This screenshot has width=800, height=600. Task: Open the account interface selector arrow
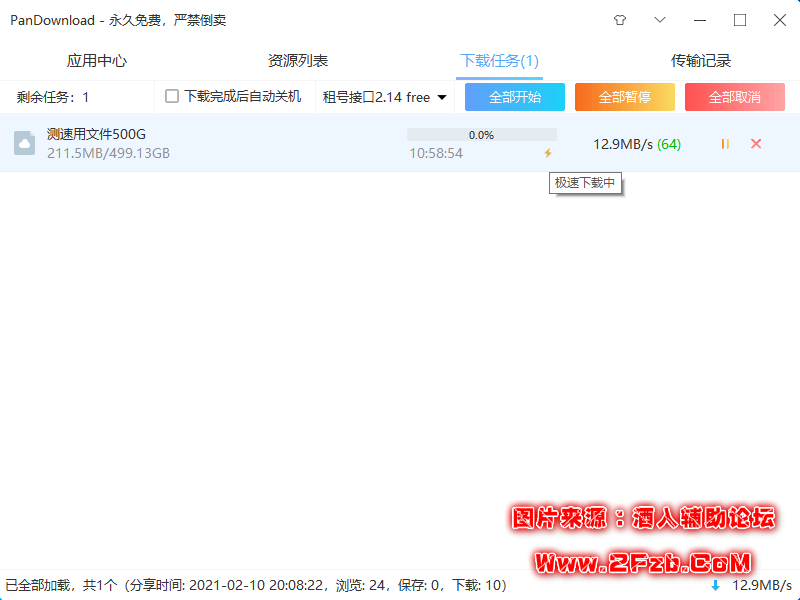(441, 97)
